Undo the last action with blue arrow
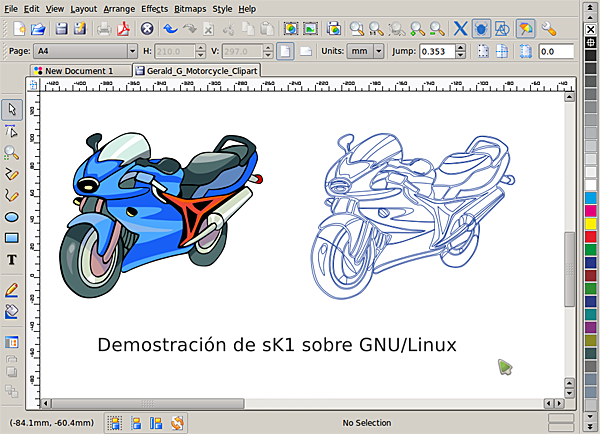 tap(170, 29)
